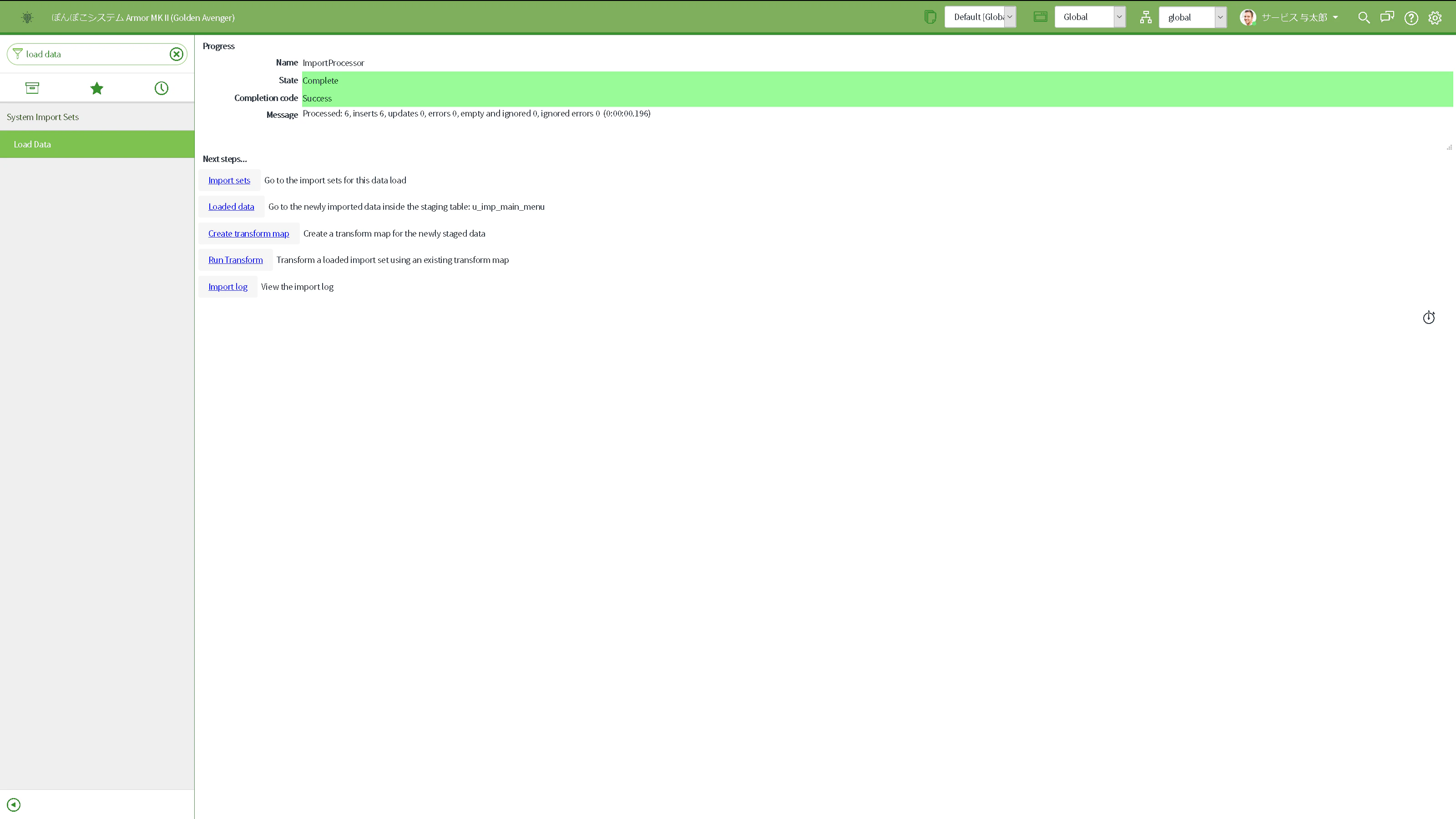
Task: Open the global domain dropdown
Action: (1193, 17)
